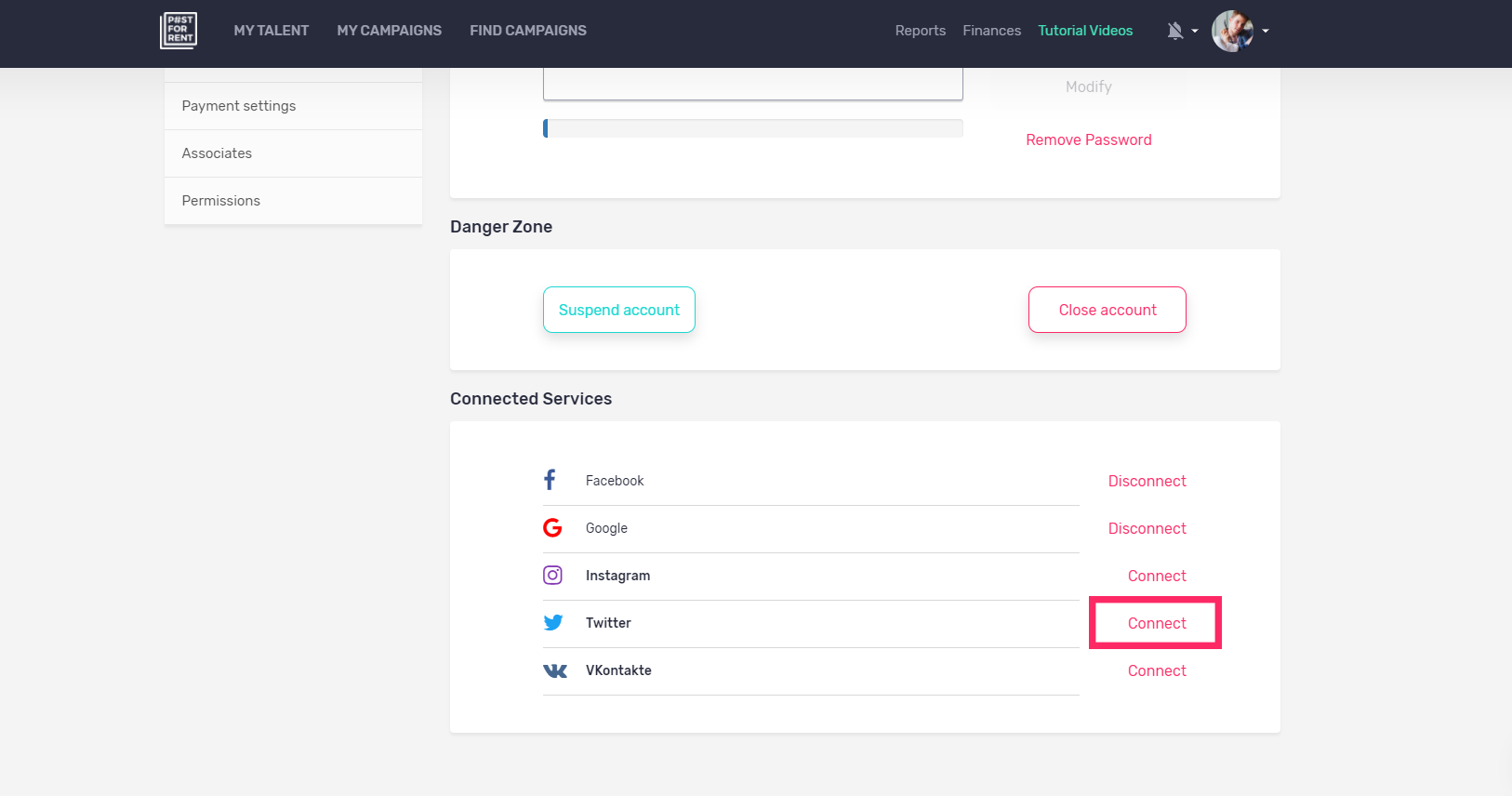This screenshot has height=796, width=1512.
Task: Disconnect the Facebook service
Action: (1147, 481)
